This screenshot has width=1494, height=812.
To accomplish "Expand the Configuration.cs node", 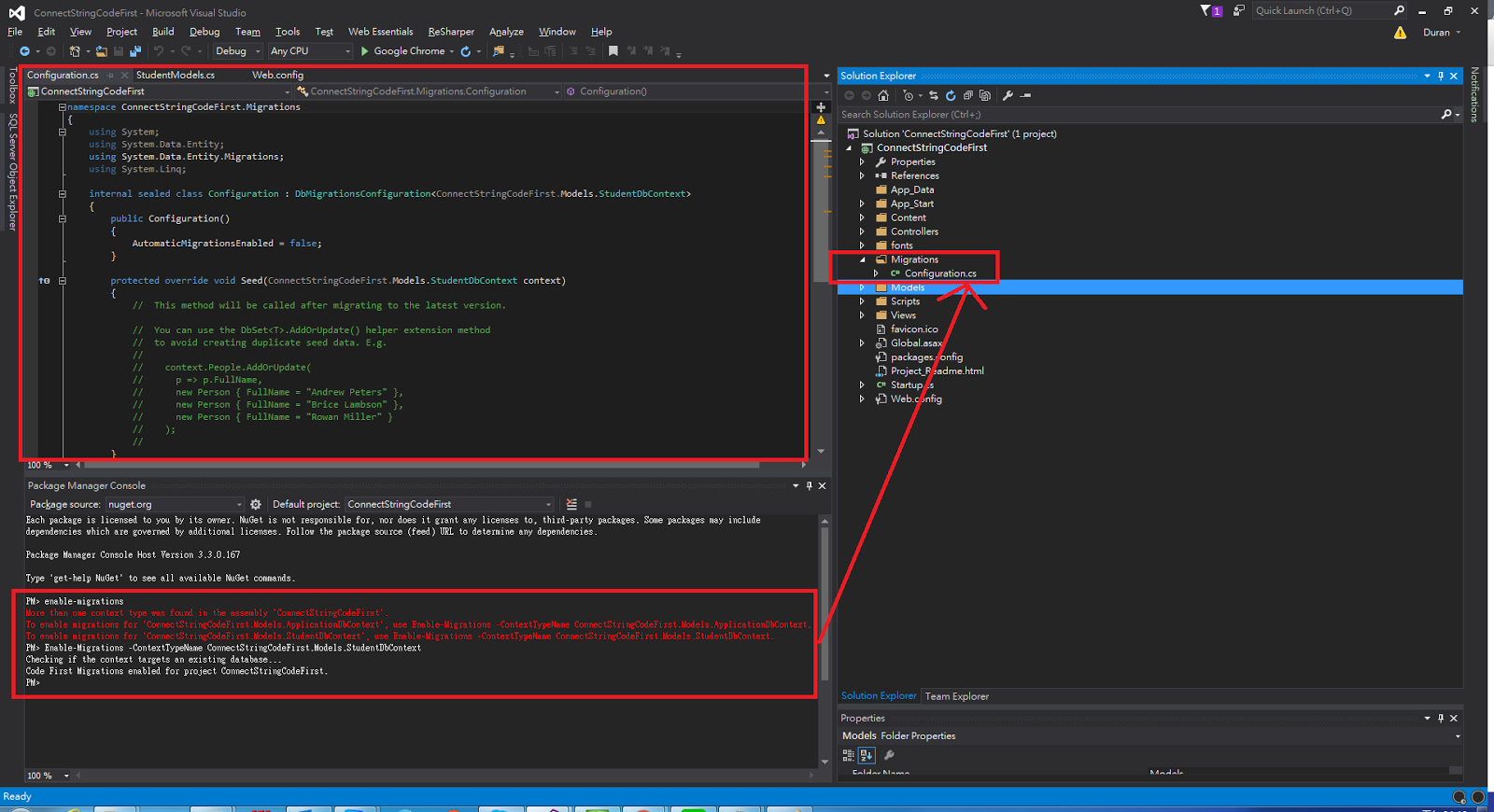I will coord(876,273).
